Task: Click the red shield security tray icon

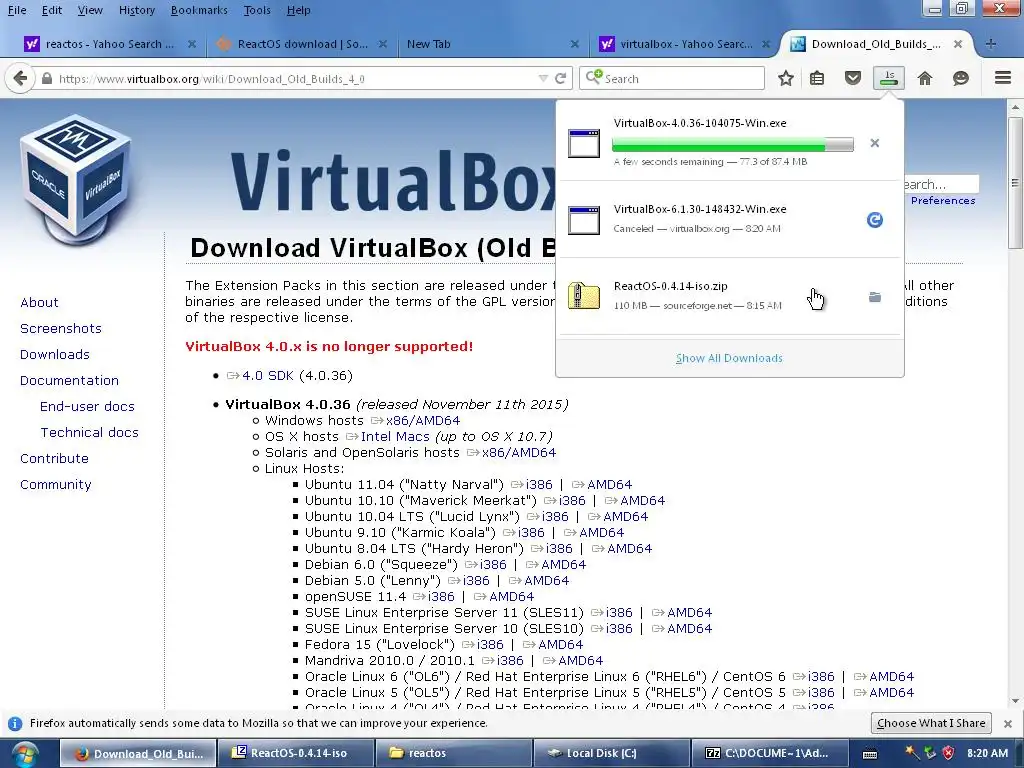Action: pos(948,753)
